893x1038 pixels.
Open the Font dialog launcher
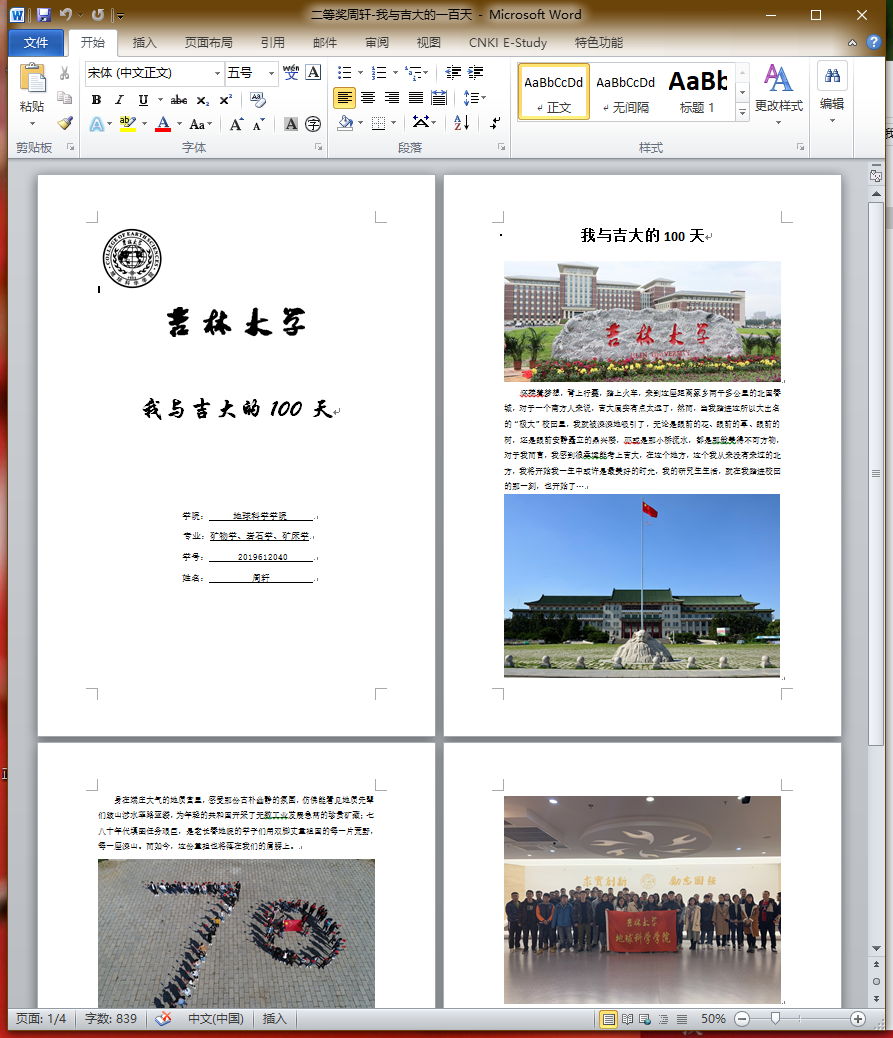318,147
